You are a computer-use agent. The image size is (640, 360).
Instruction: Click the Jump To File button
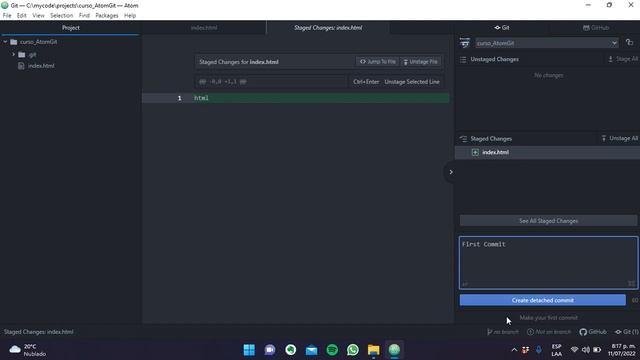378,62
